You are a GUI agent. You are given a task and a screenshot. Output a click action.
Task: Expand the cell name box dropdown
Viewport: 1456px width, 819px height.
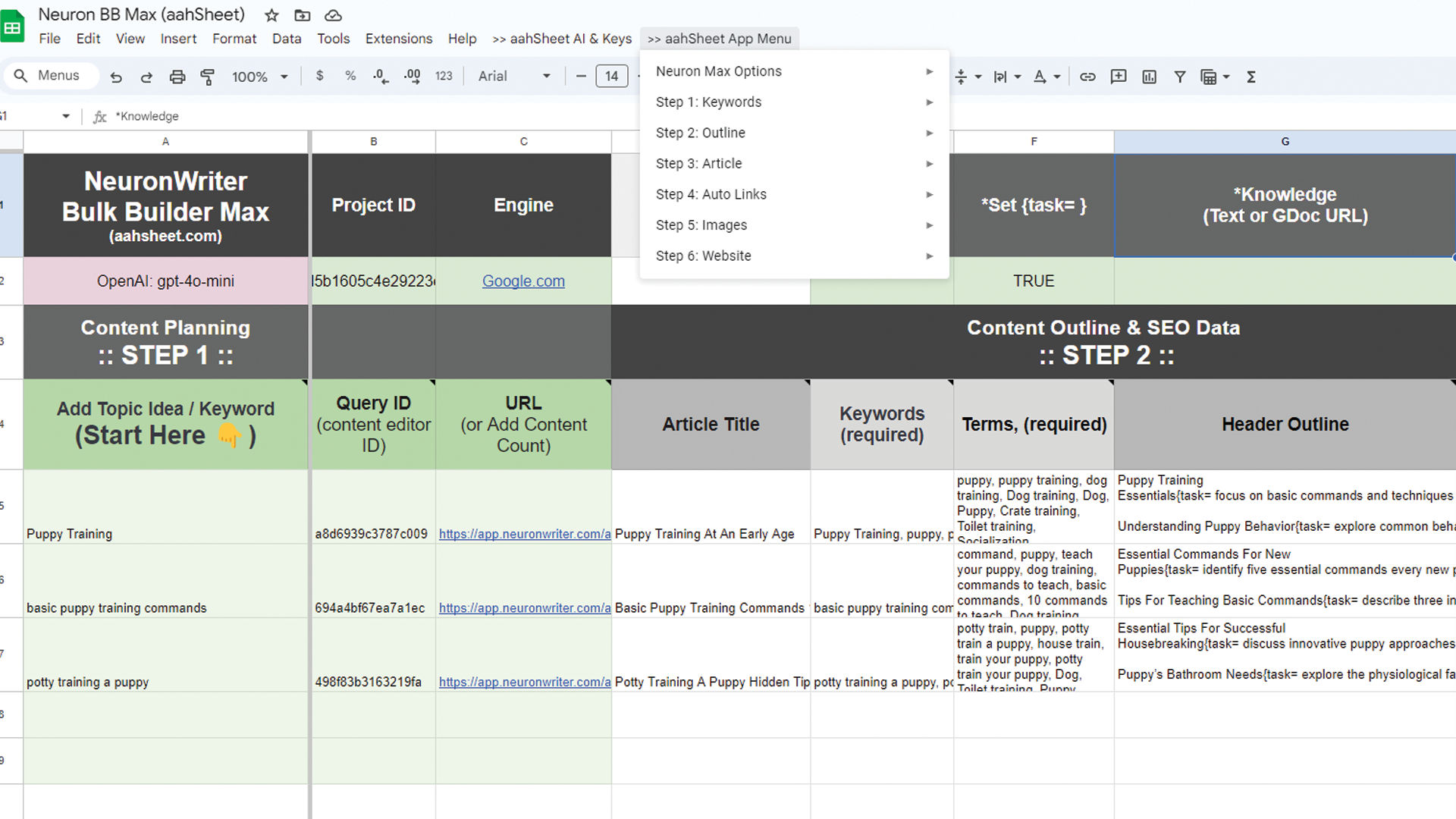[x=66, y=116]
